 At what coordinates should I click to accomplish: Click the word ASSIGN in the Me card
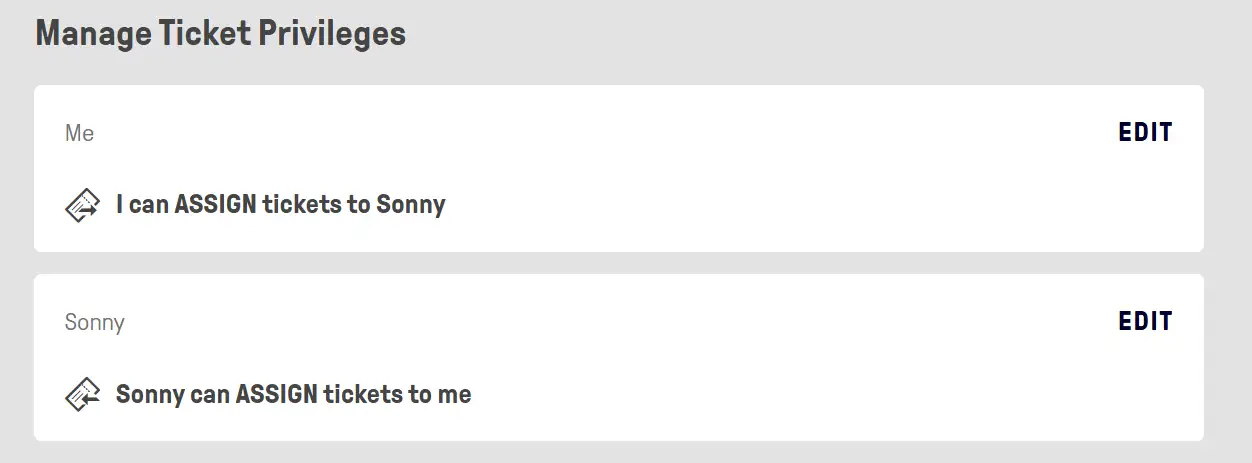(x=215, y=205)
